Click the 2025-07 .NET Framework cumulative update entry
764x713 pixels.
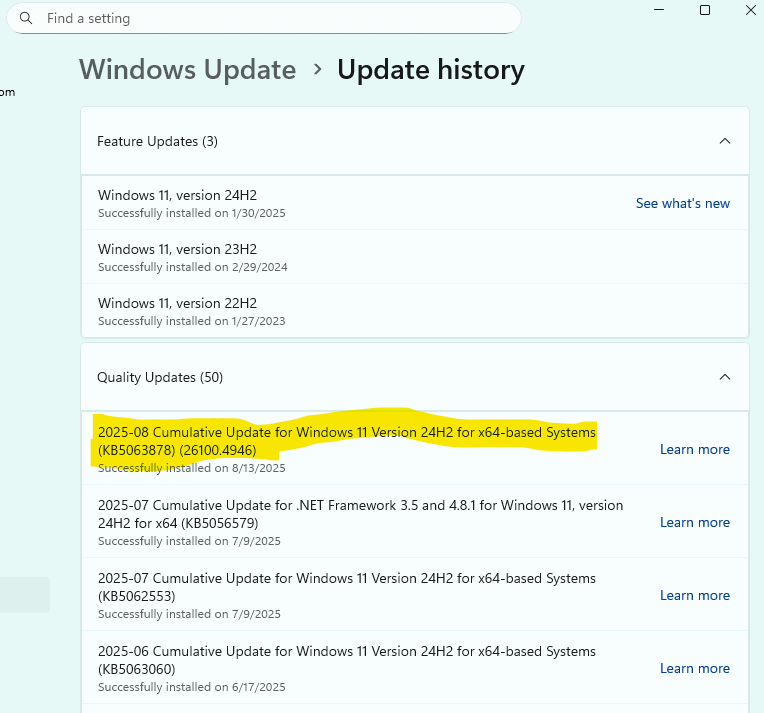click(360, 513)
